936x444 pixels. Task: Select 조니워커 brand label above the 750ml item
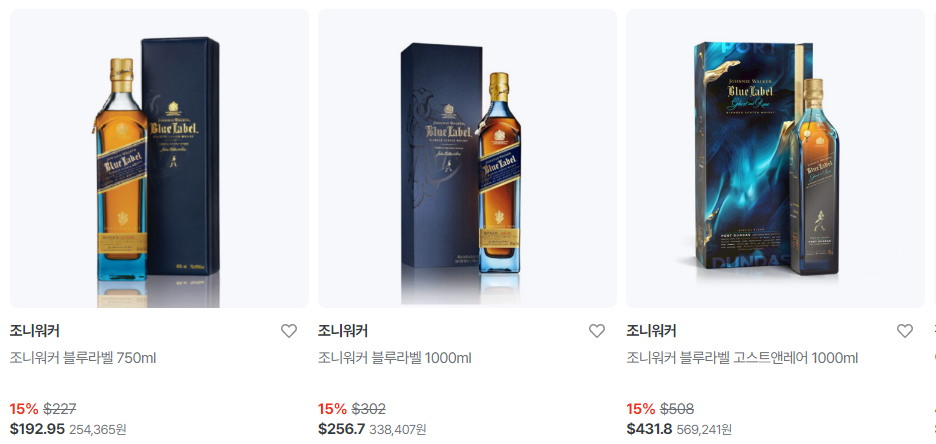pos(35,331)
